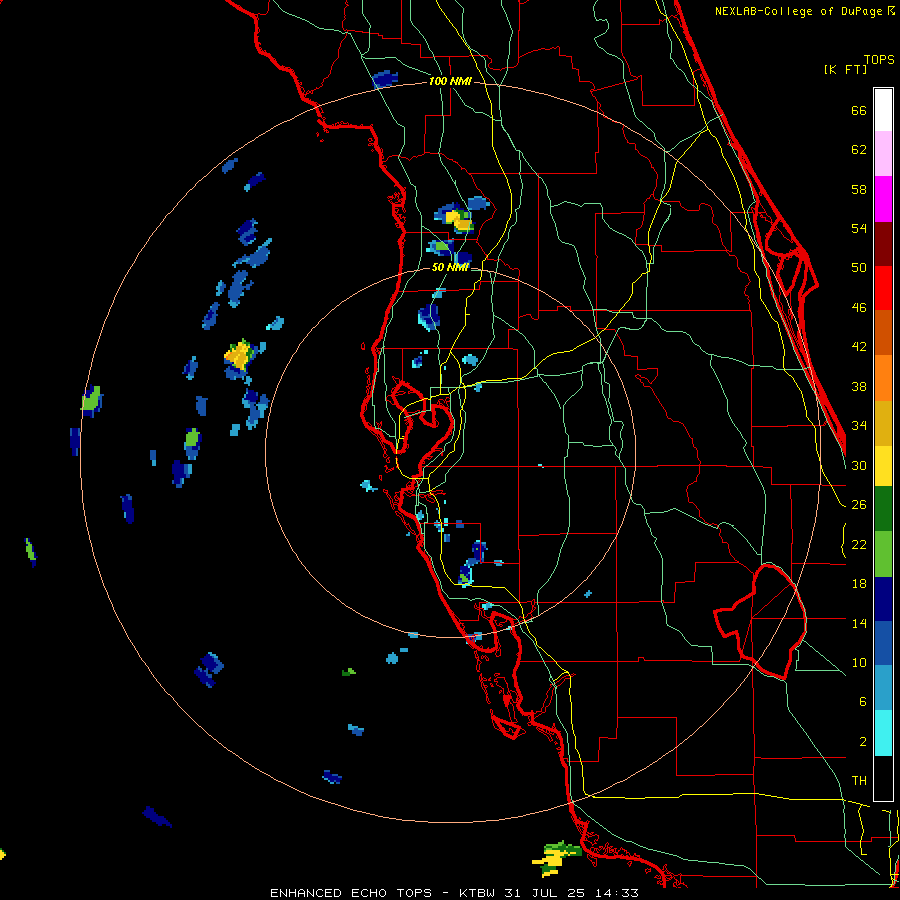Click the 50 NMI range ring label

(x=450, y=267)
